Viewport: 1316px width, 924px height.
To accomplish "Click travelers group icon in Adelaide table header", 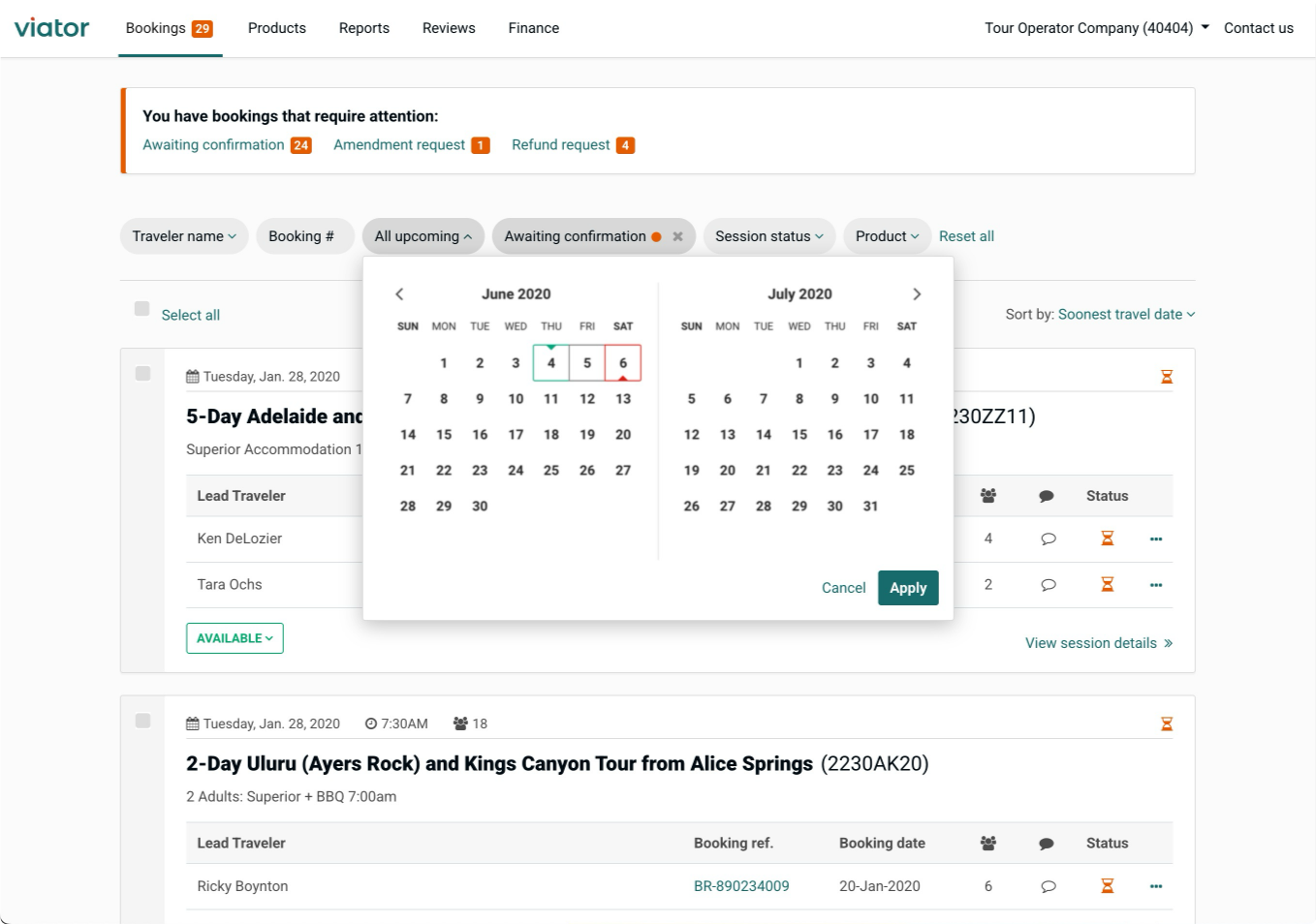I will [988, 496].
